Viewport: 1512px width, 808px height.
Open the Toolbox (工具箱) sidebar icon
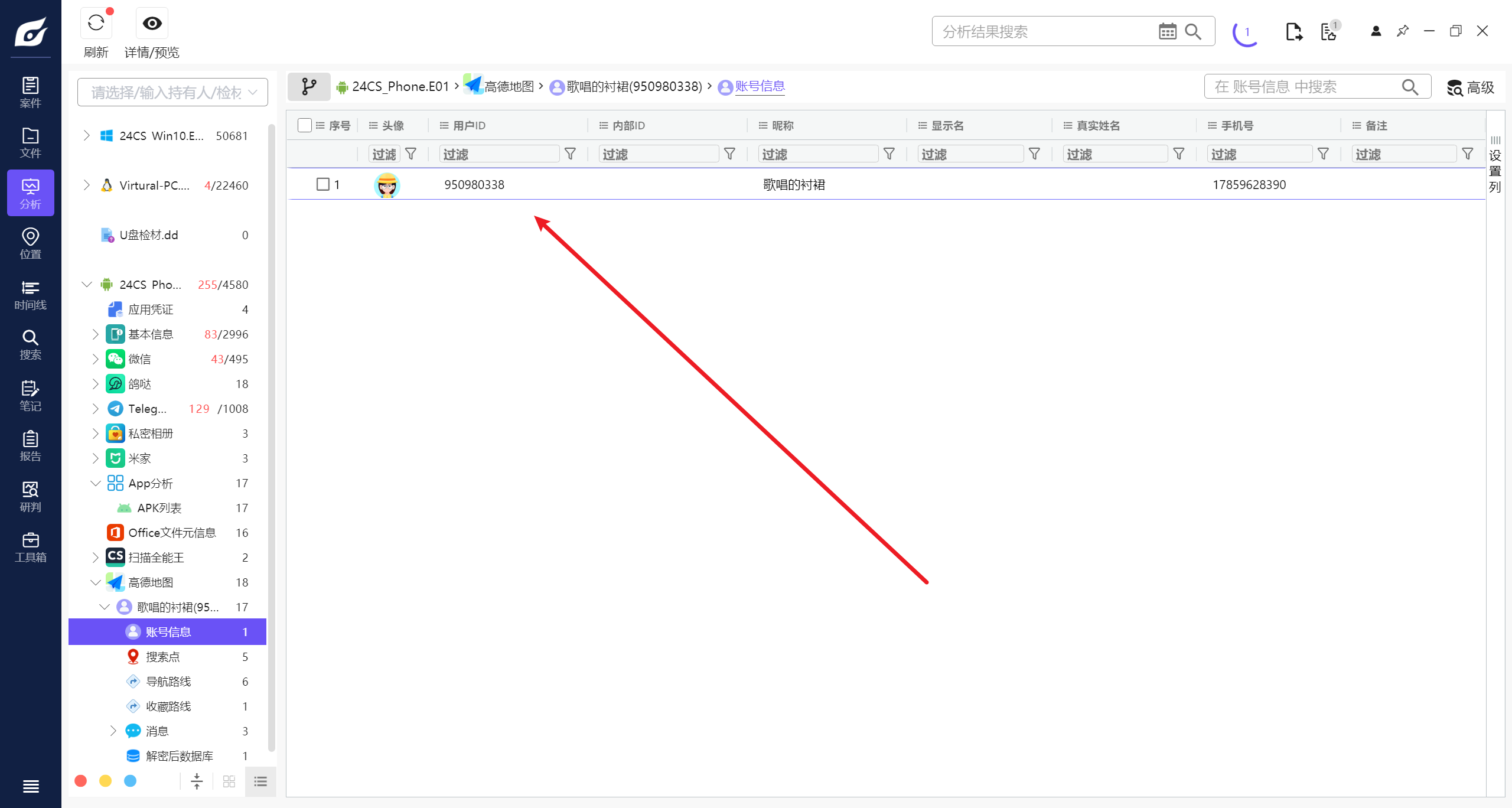pos(30,547)
